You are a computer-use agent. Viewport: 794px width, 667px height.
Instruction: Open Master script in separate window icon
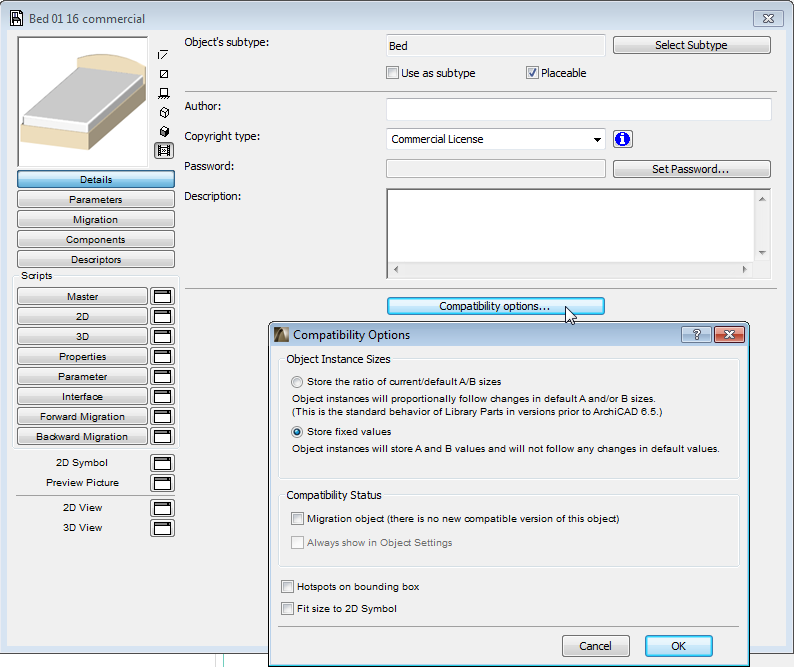coord(163,296)
